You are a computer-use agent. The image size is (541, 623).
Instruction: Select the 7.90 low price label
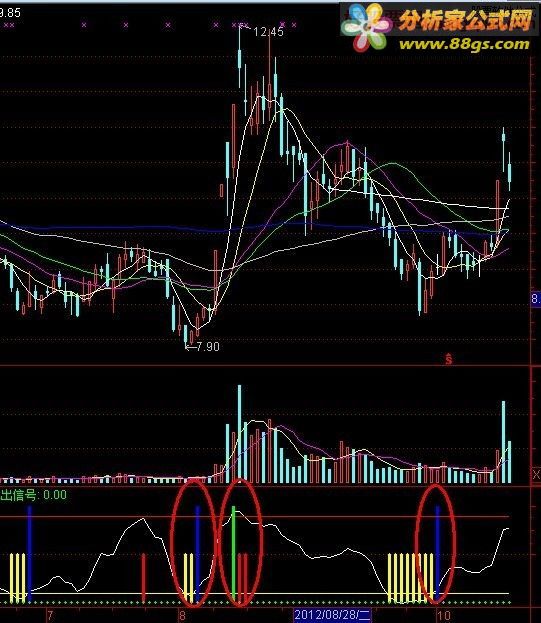[x=207, y=347]
